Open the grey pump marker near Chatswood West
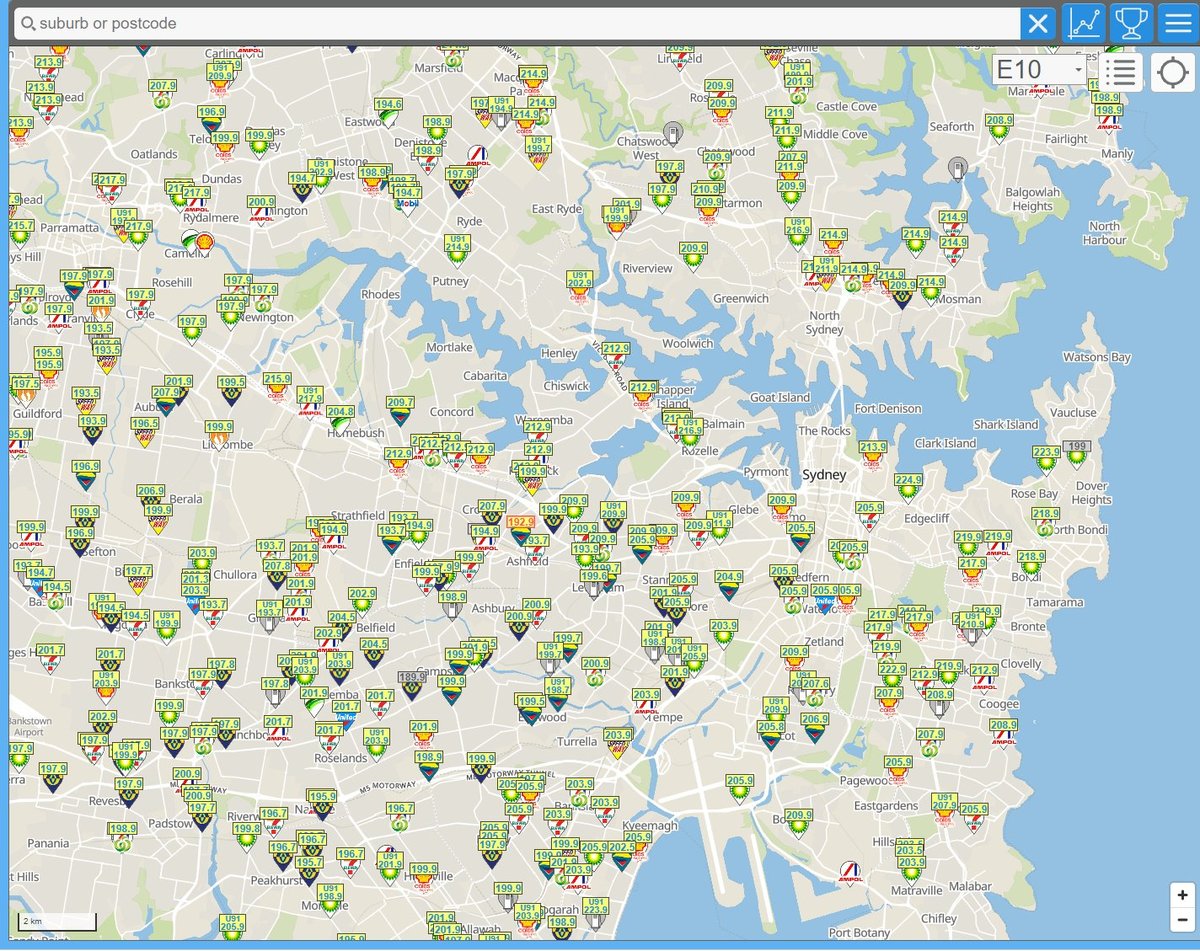This screenshot has height=951, width=1200. point(675,132)
